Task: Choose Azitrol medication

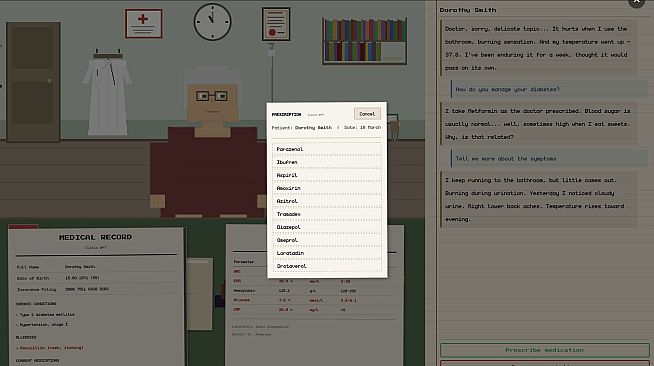Action: click(x=327, y=201)
